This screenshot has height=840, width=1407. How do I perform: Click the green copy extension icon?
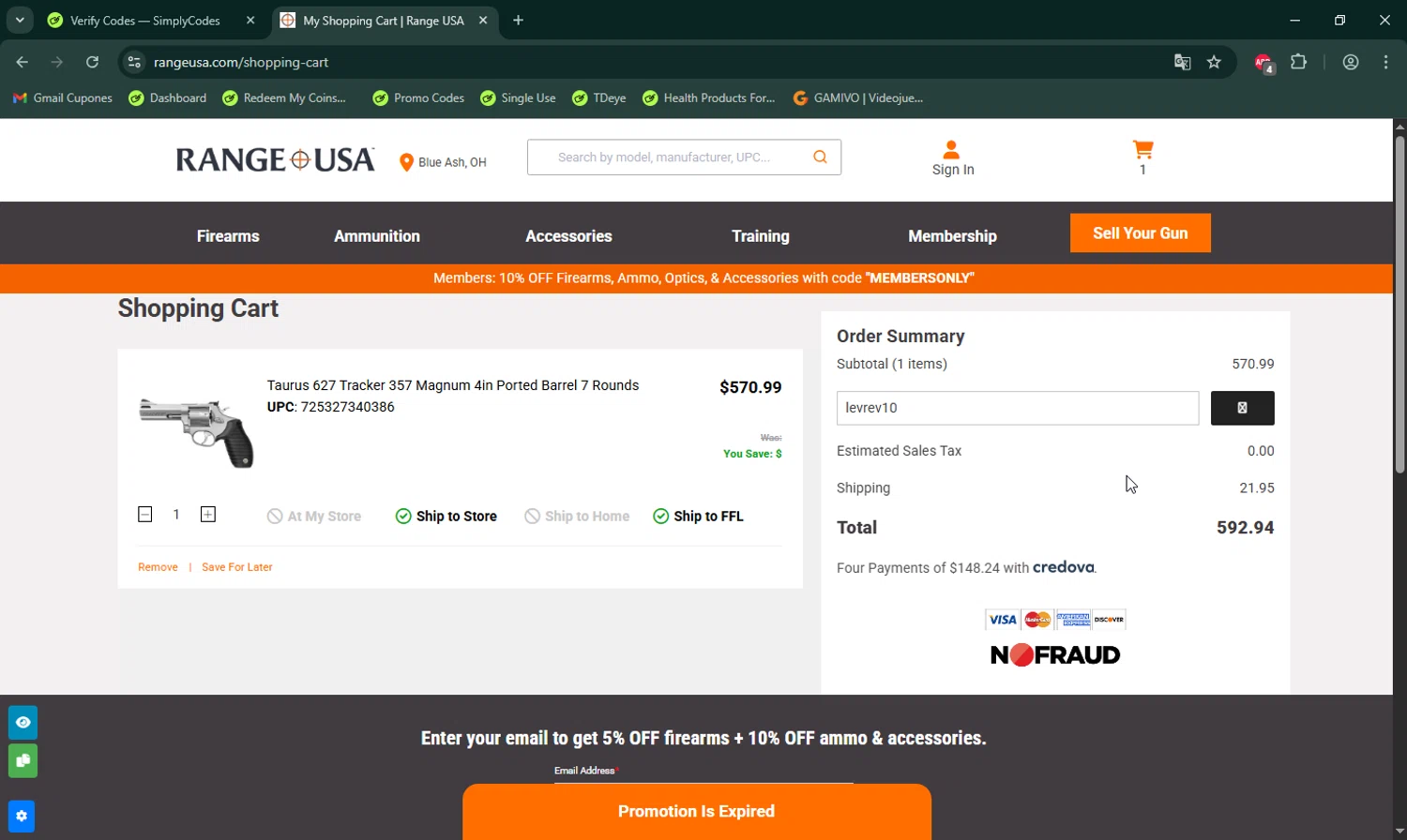[23, 760]
